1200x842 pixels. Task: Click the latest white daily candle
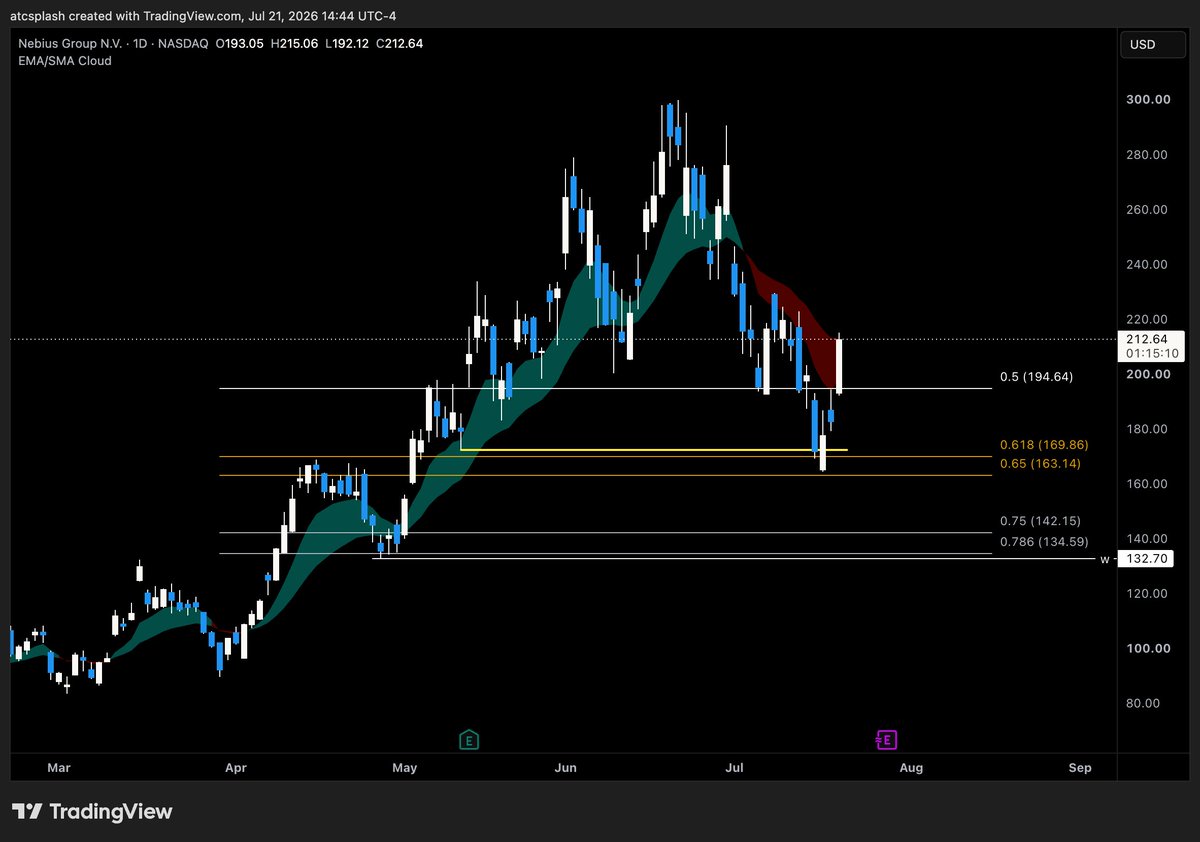[839, 365]
